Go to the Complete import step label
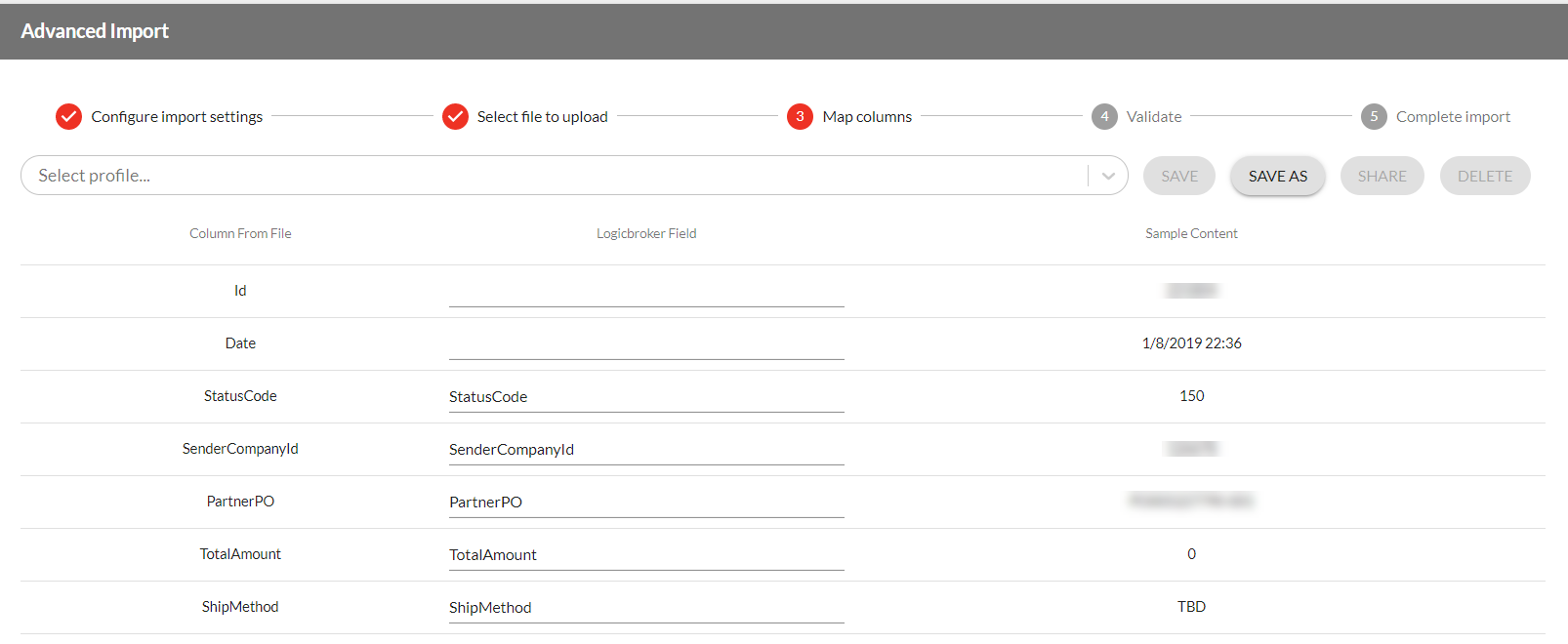The width and height of the screenshot is (1568, 644). point(1453,117)
